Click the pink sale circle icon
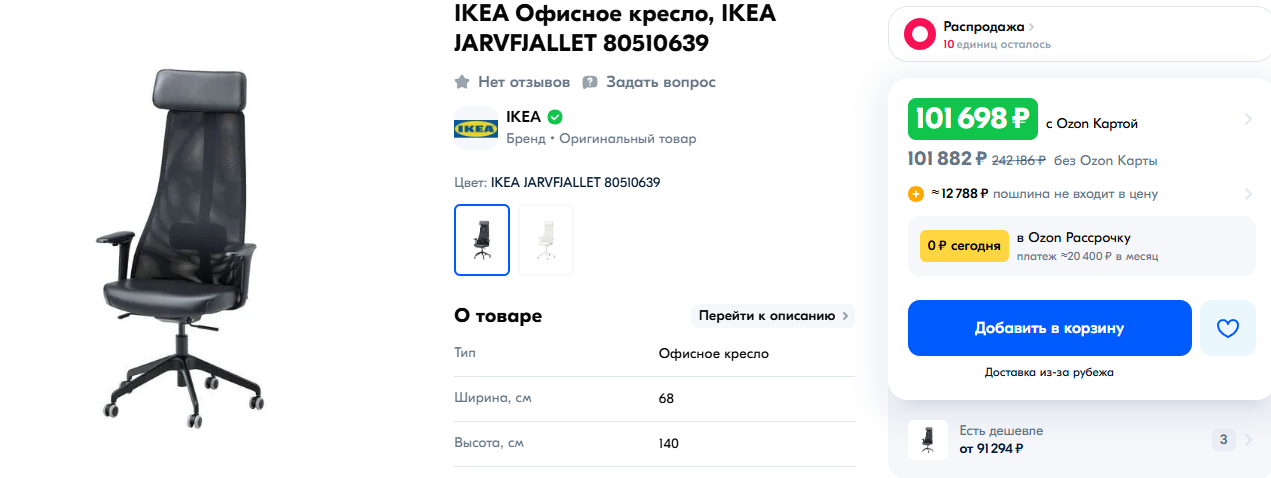 [x=919, y=35]
